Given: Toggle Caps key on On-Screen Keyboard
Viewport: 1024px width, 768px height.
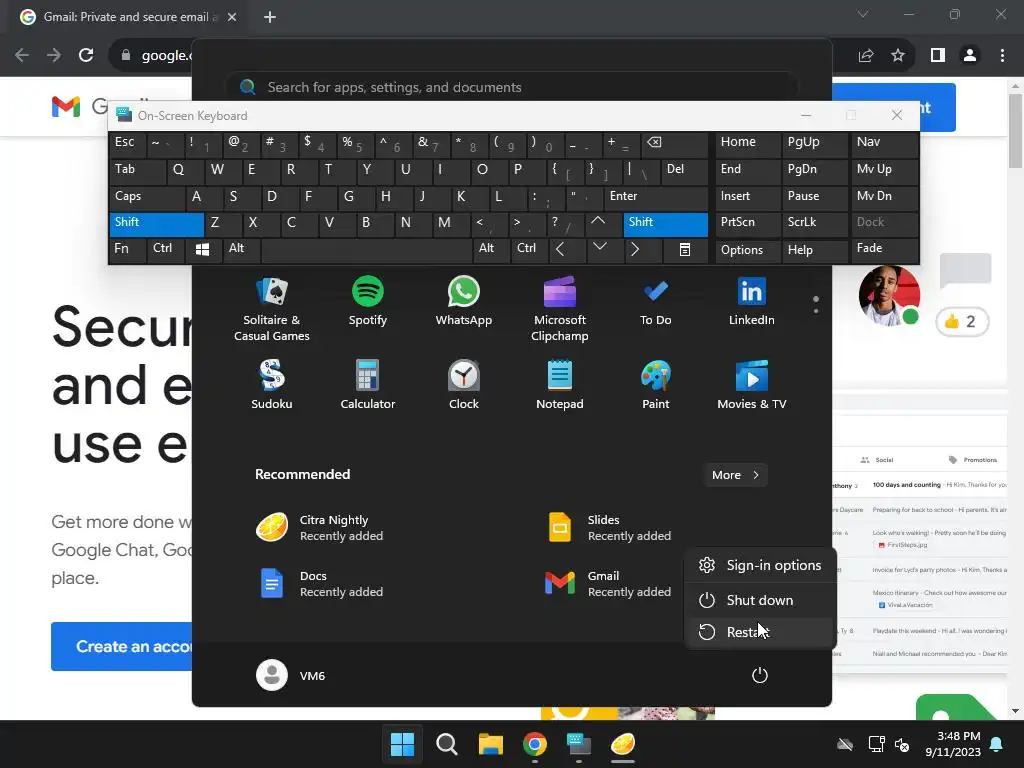Looking at the screenshot, I should coord(148,197).
